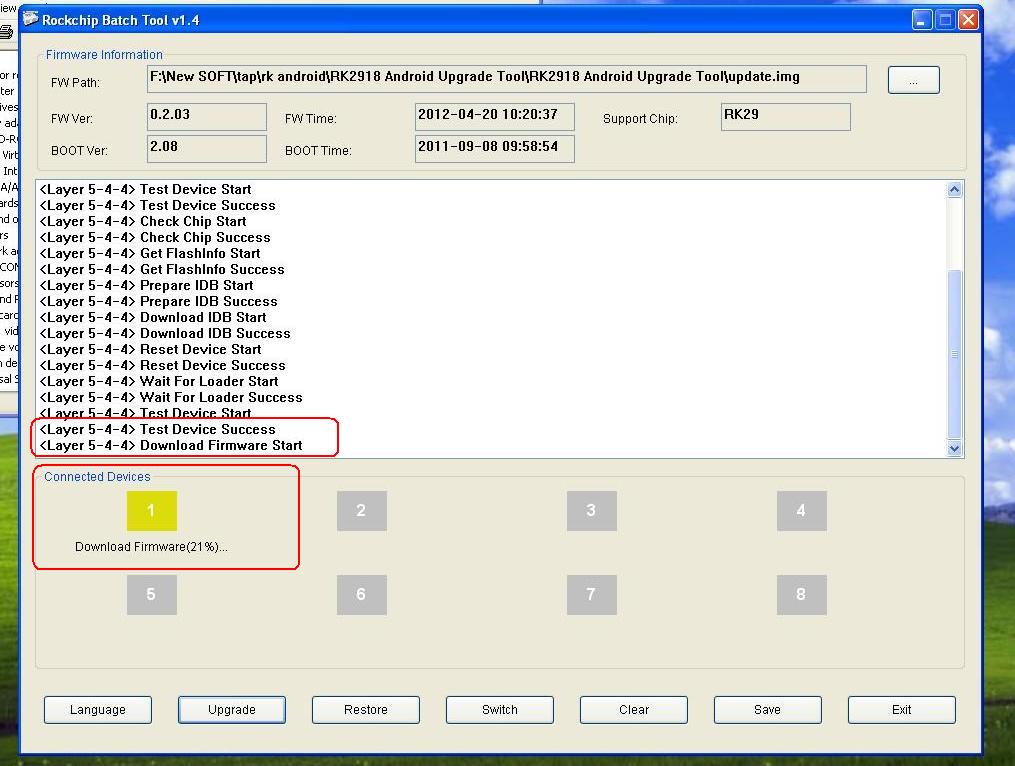This screenshot has height=766, width=1015.
Task: Click the Switch button
Action: 500,710
